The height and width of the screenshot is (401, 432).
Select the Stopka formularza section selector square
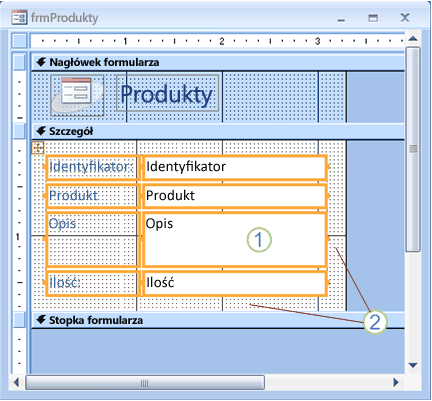[19, 320]
